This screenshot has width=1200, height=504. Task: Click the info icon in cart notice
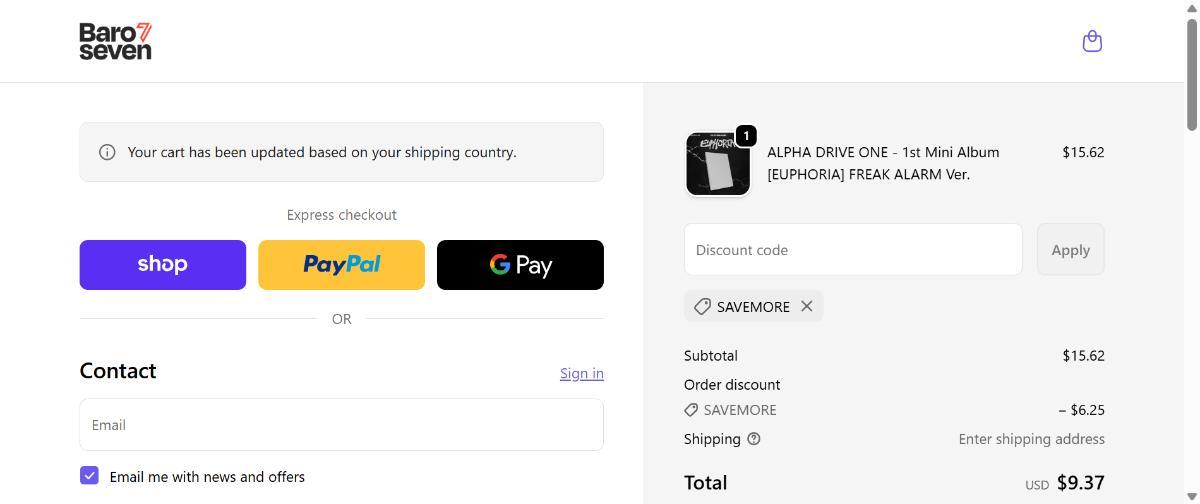107,152
